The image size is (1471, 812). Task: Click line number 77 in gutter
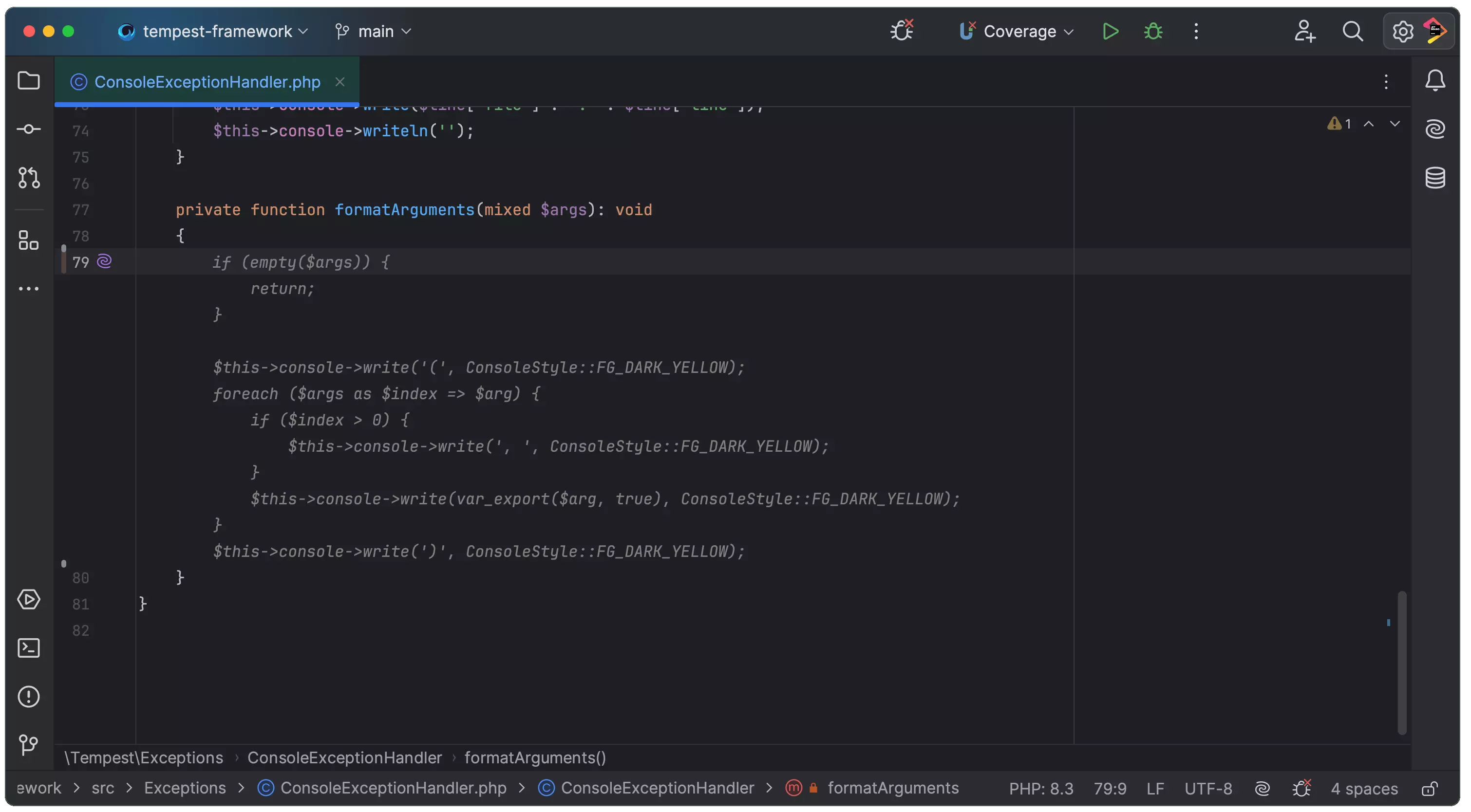(80, 210)
